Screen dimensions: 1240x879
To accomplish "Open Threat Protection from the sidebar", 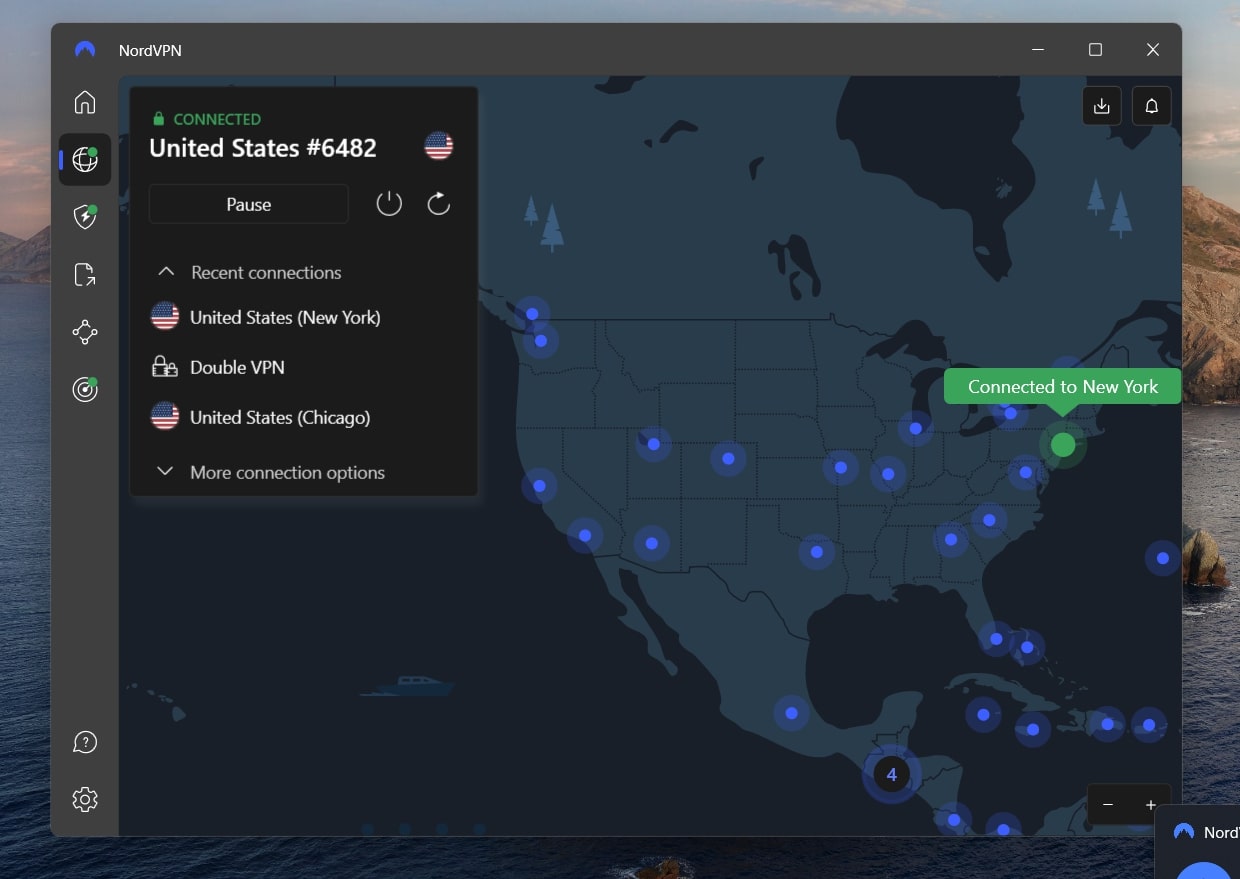I will (x=85, y=217).
